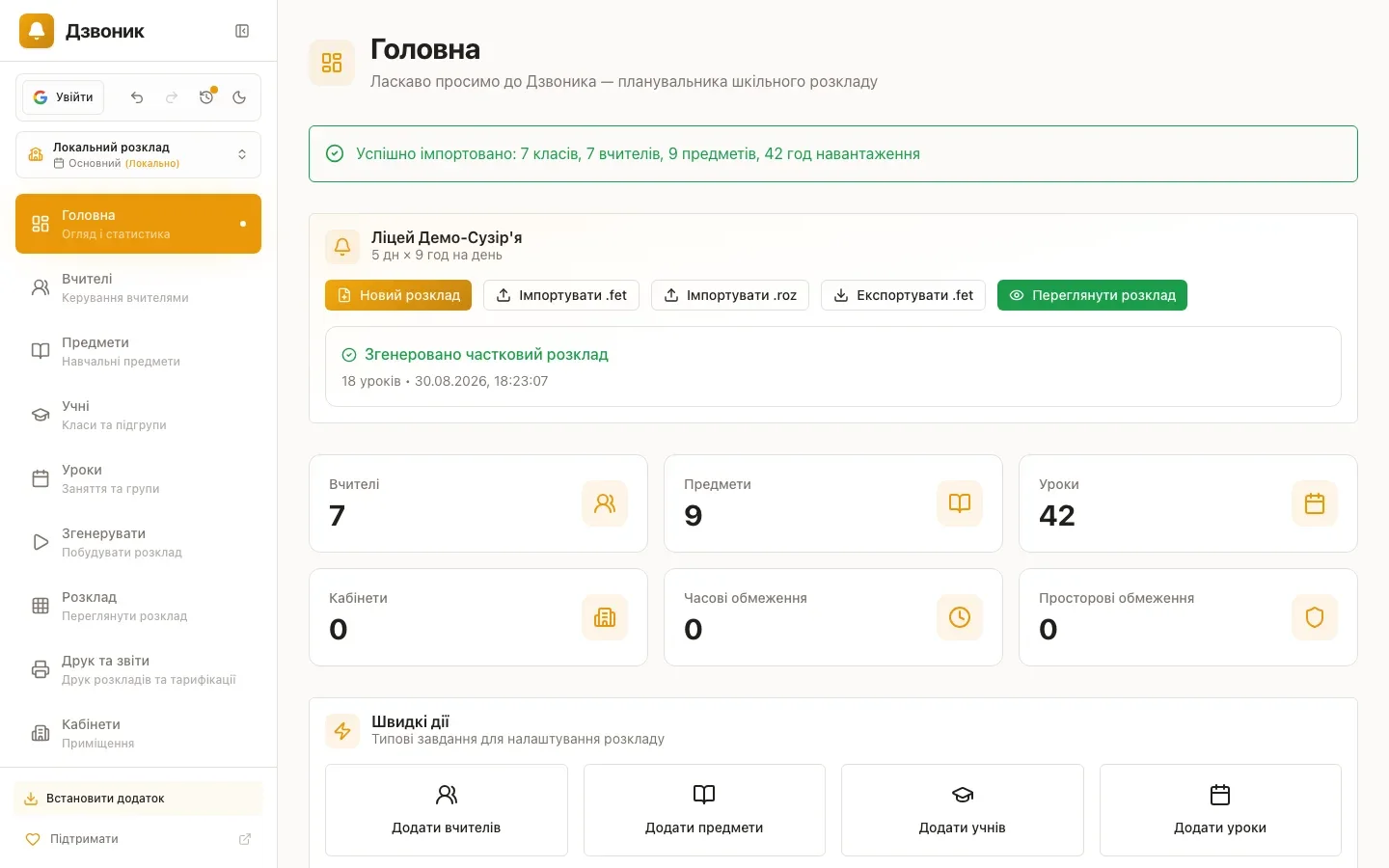Image resolution: width=1389 pixels, height=868 pixels.
Task: Click the shield icon on the Просторові обмеження card
Action: pyautogui.click(x=1315, y=617)
